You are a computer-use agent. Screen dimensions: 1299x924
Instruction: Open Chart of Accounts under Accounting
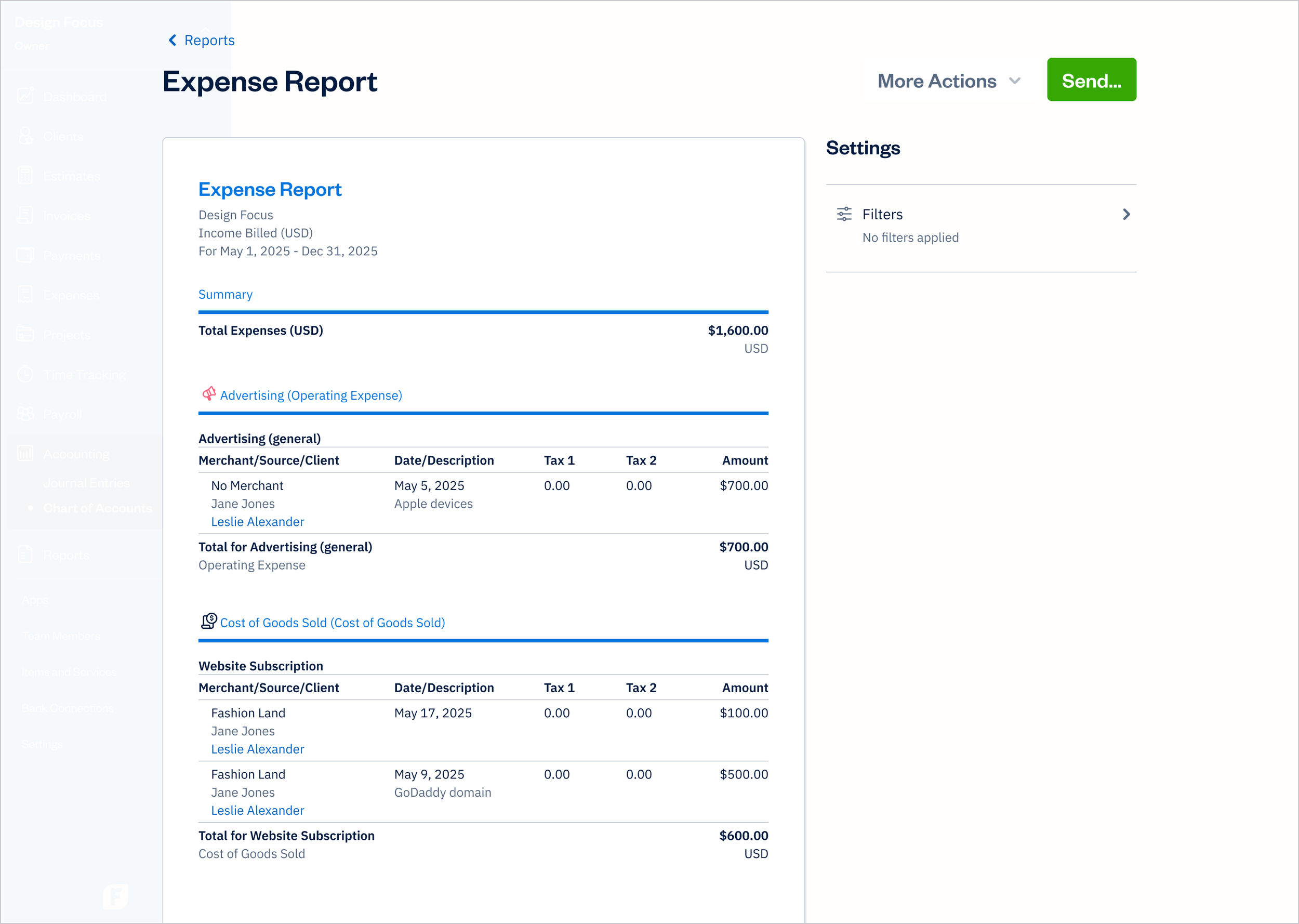(97, 508)
